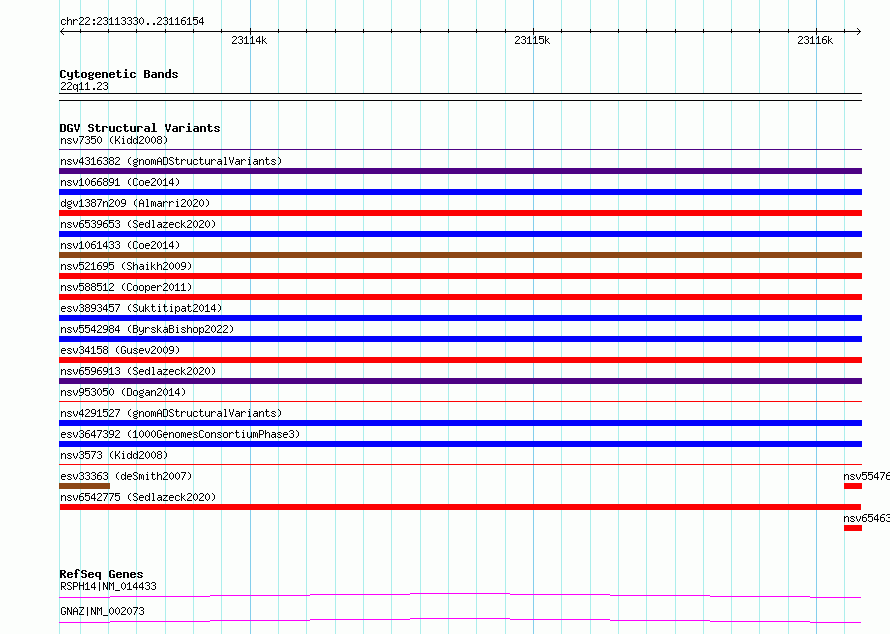Click red bar under dgv1387n209
The width and height of the screenshot is (890, 634).
[x=460, y=213]
